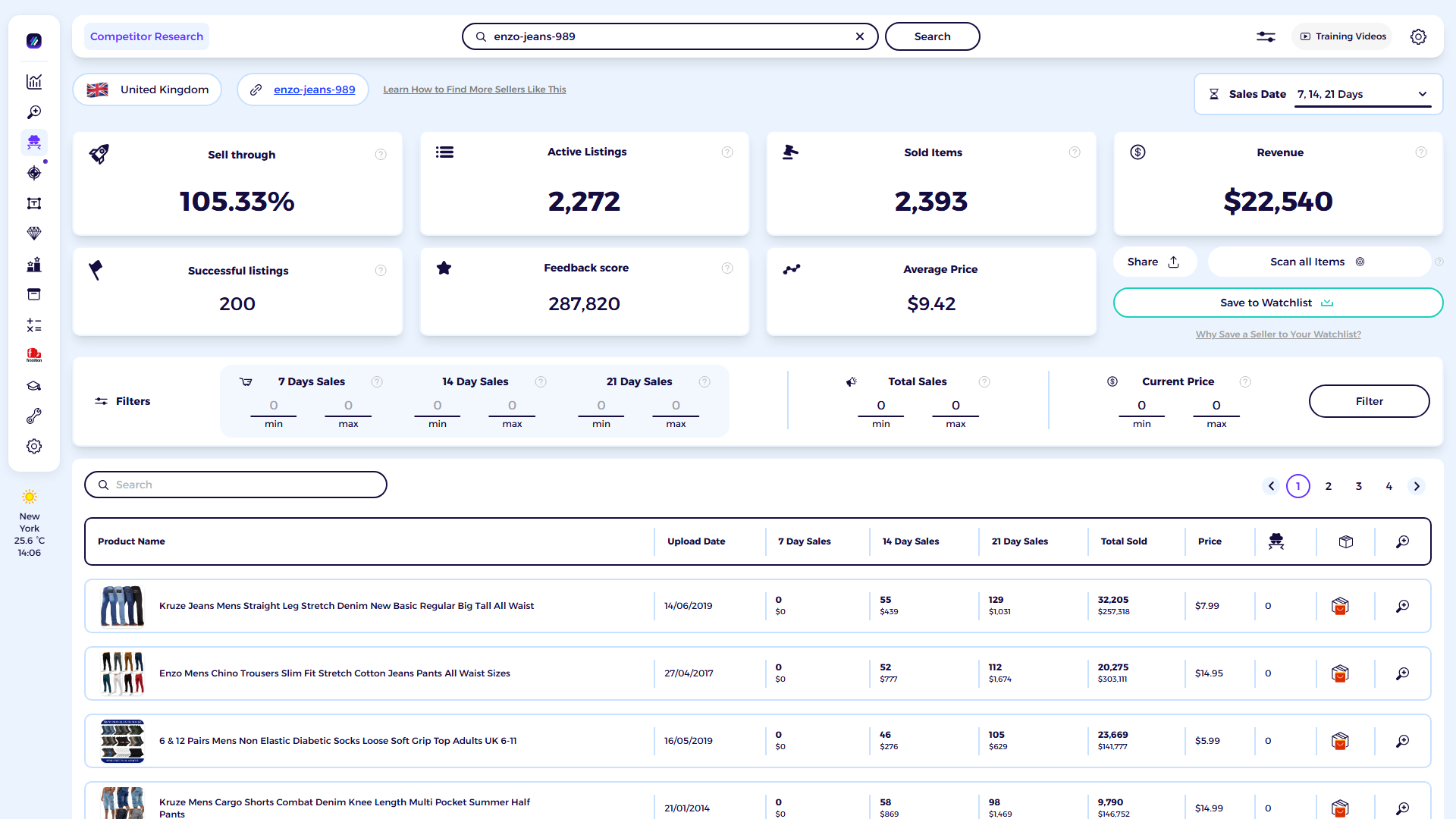Open Kruze Jeans Straight Leg product thumbnail
The width and height of the screenshot is (1456, 819).
coord(122,606)
